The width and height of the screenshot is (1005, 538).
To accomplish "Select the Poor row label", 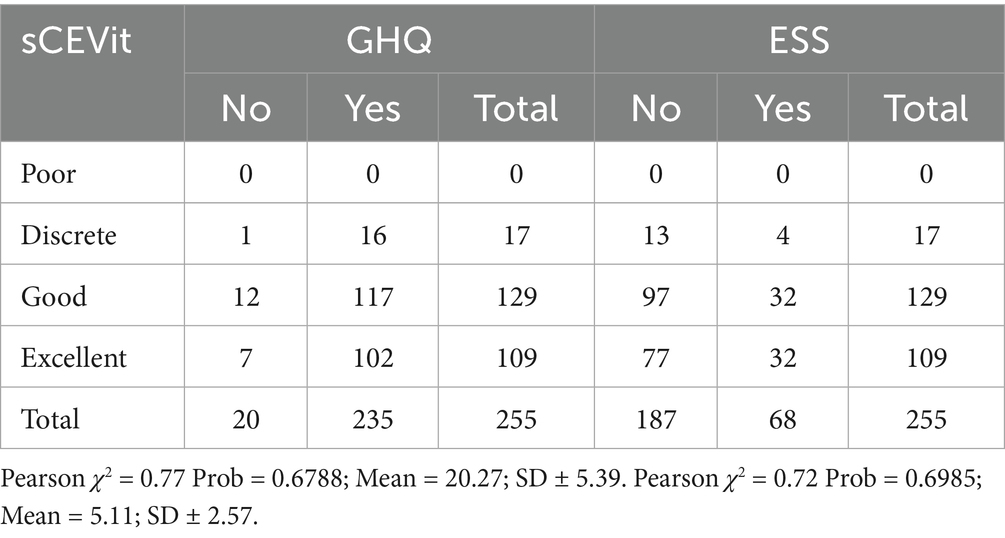I will pyautogui.click(x=48, y=174).
